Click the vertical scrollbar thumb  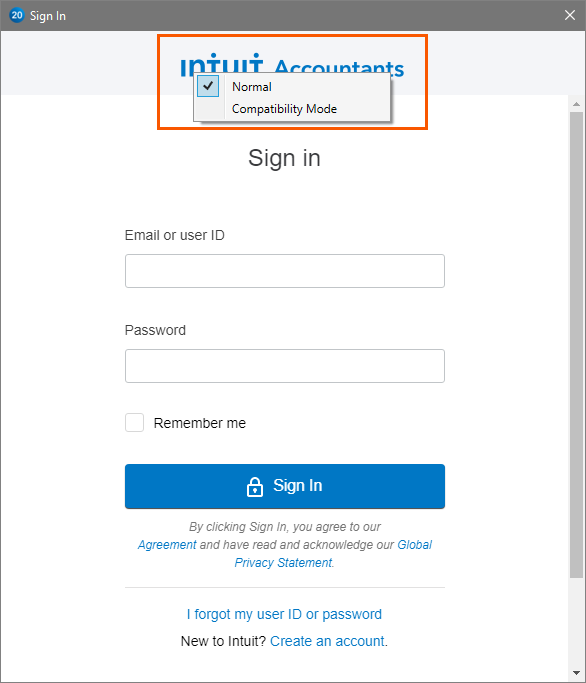click(576, 345)
